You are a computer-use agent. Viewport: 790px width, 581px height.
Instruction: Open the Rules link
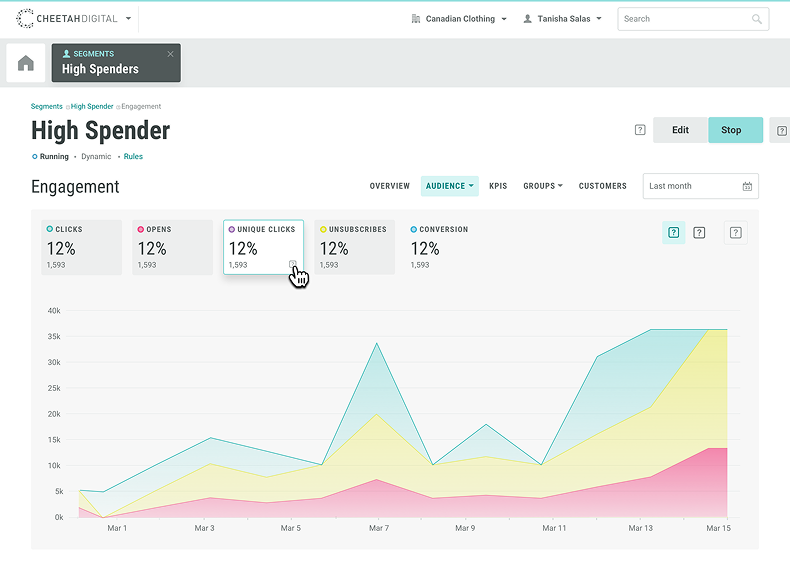(x=133, y=157)
